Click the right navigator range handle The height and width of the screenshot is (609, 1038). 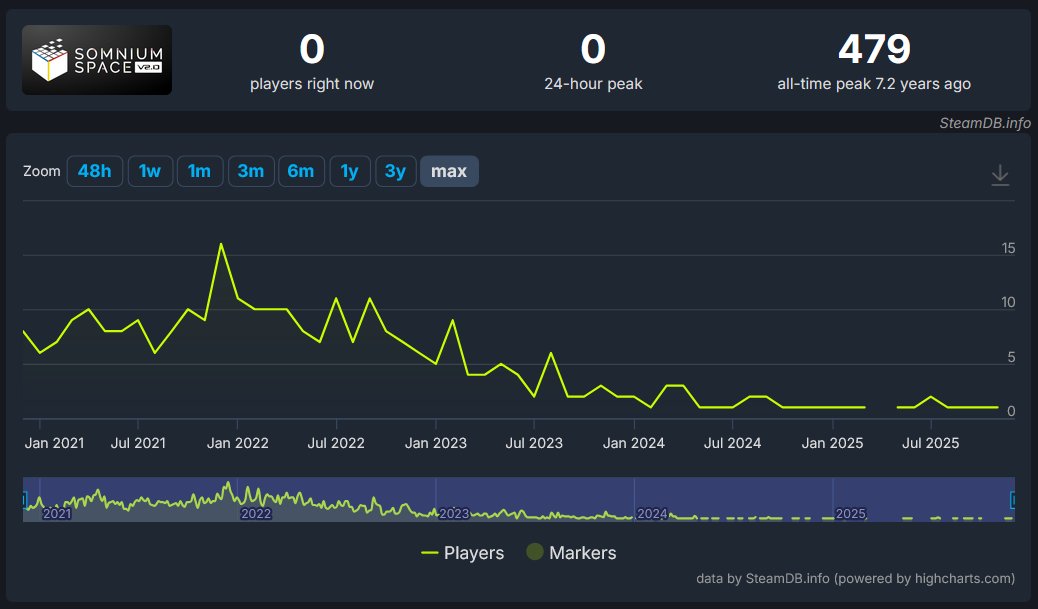(x=1013, y=500)
